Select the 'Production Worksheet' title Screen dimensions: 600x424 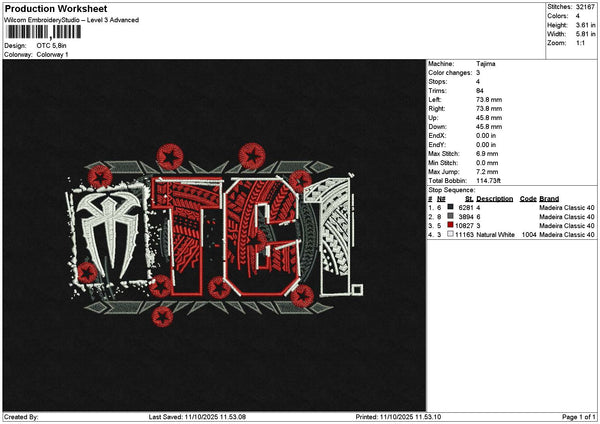[x=56, y=9]
